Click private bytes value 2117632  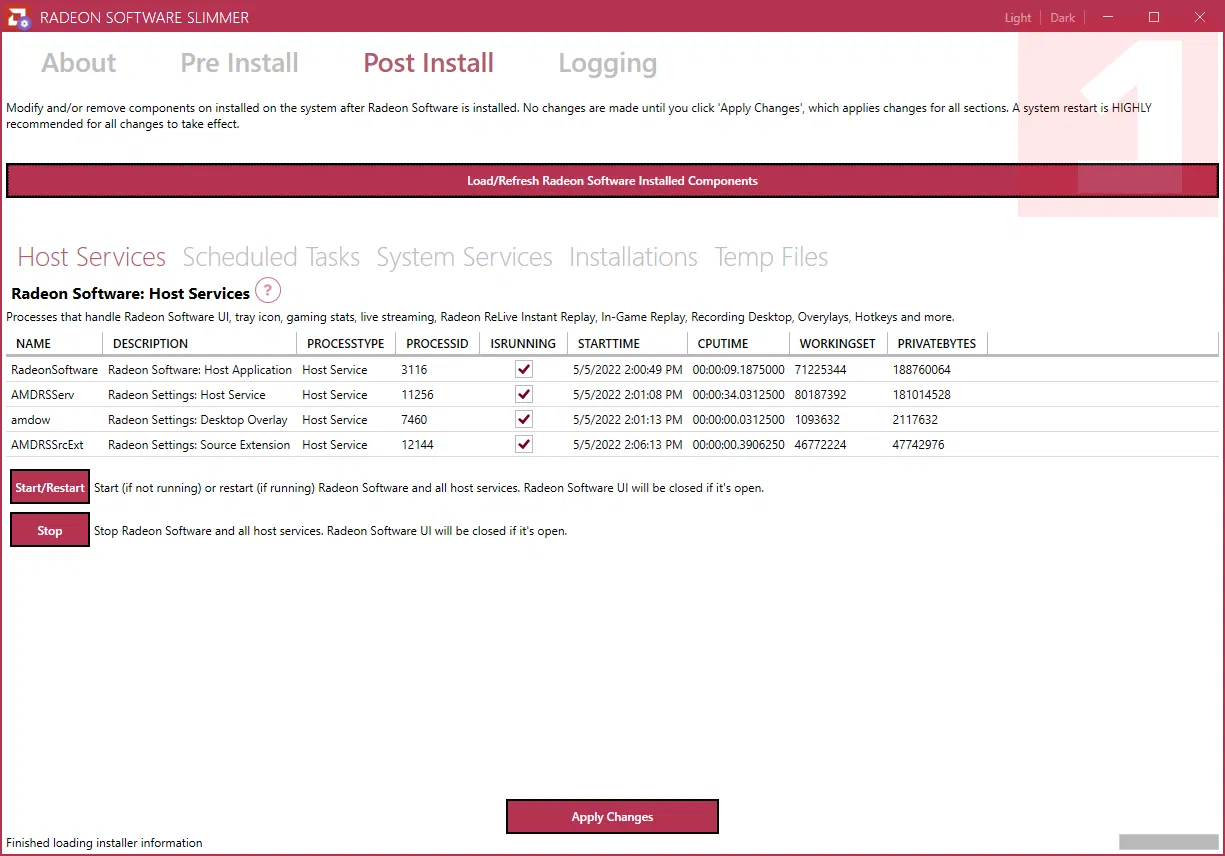[x=915, y=420]
